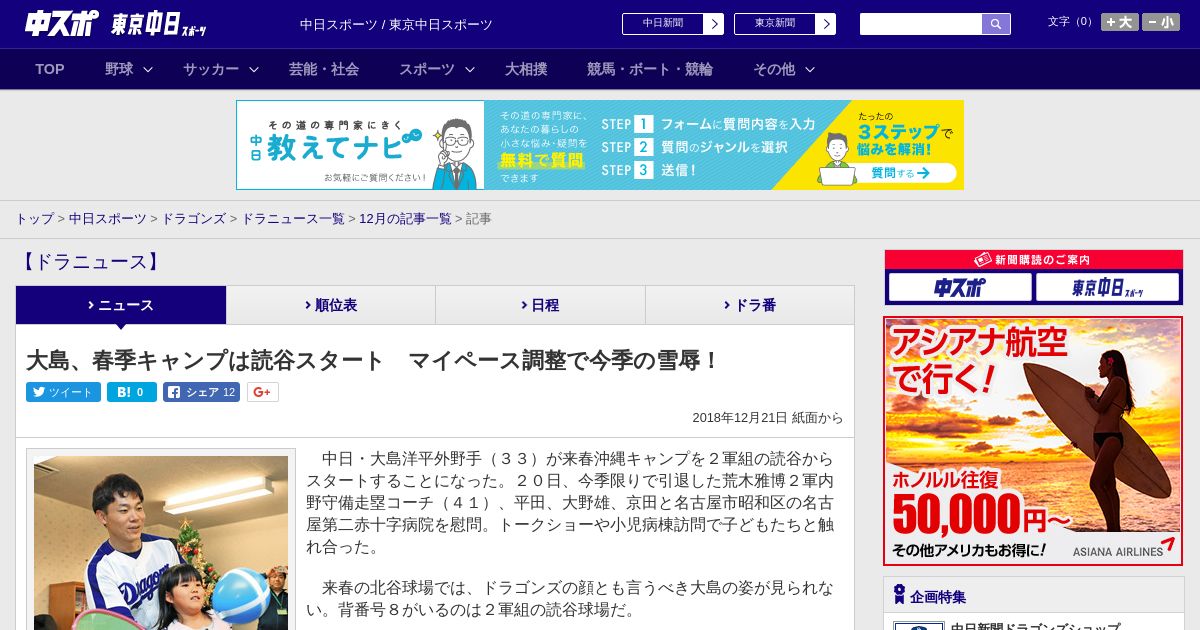Image resolution: width=1200 pixels, height=630 pixels.
Task: Share article with Twitter ツイート button
Action: (63, 392)
